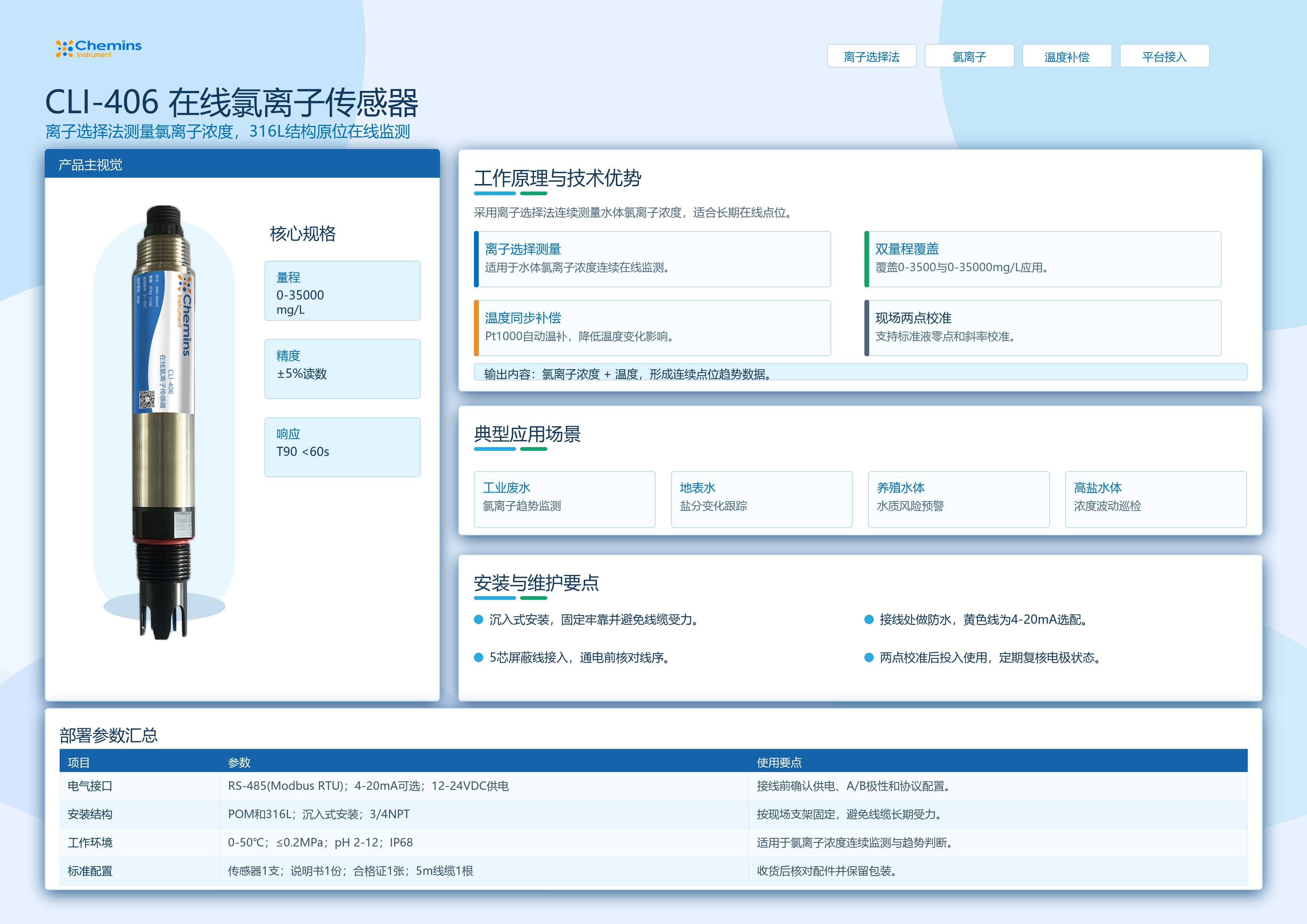Click the bullet text 两点校准后投入使用，定期复核电极状态
Screen dimensions: 1307x924
pyautogui.click(x=991, y=658)
